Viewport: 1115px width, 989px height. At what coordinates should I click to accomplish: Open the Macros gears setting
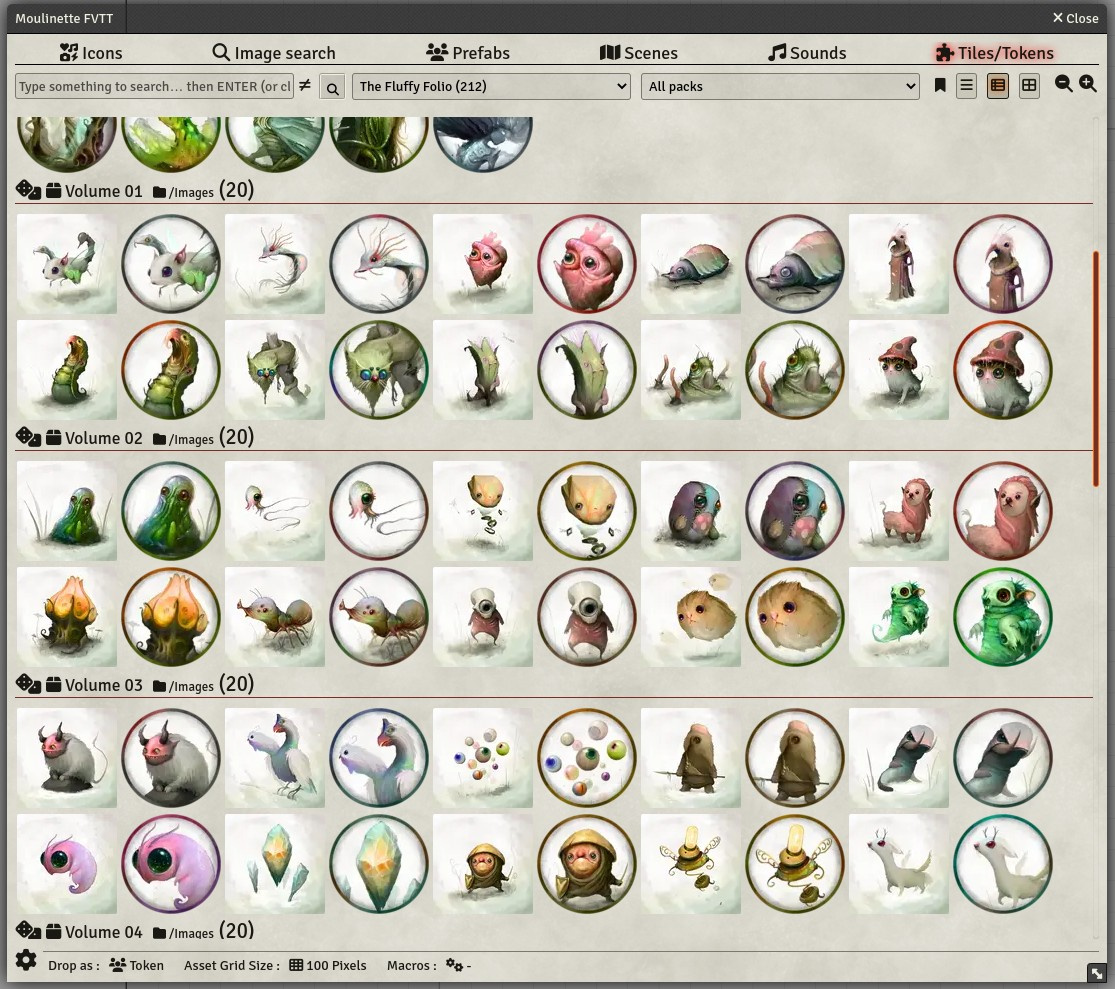[x=454, y=965]
